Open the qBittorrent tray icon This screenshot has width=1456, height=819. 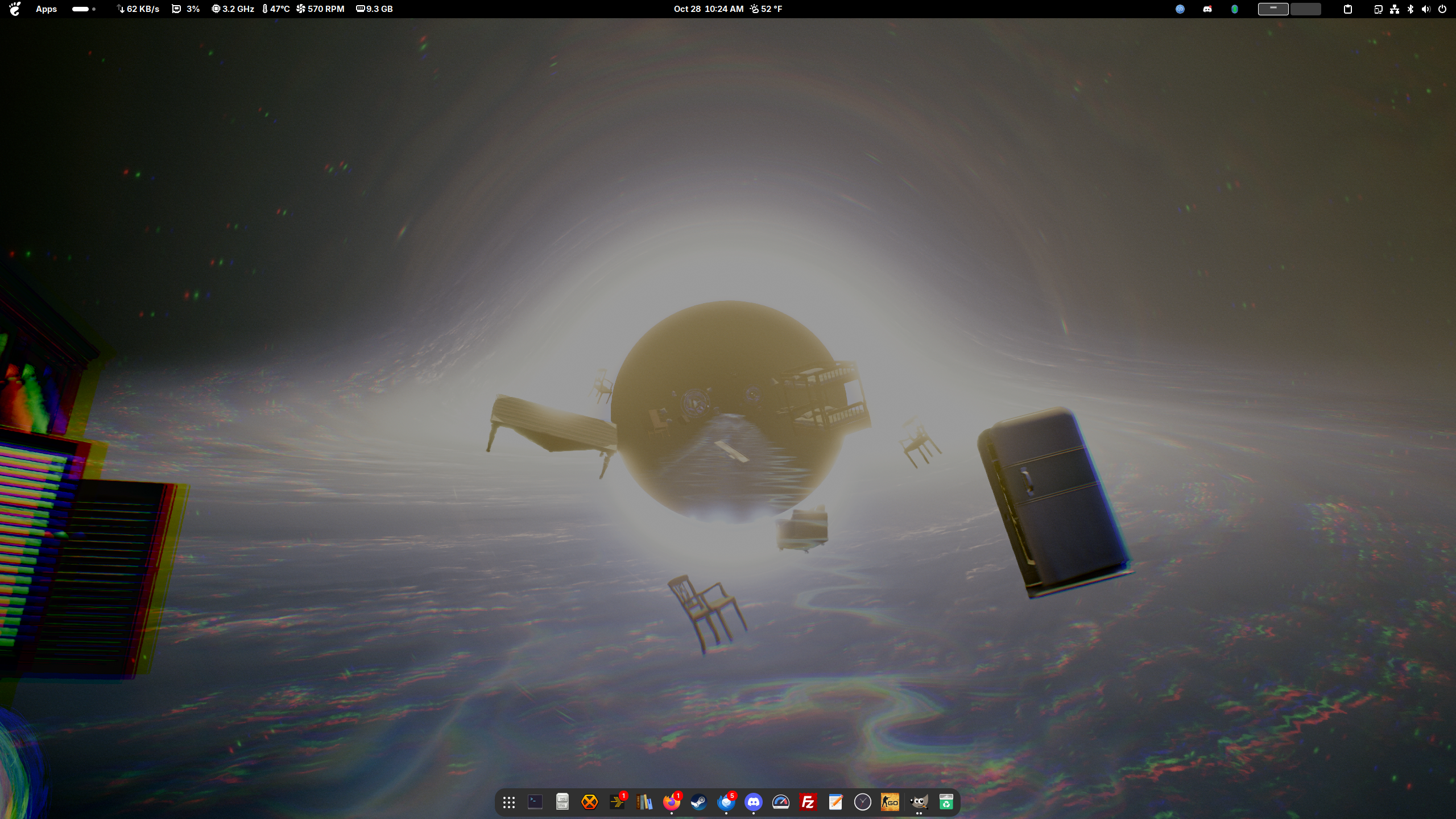1180,9
